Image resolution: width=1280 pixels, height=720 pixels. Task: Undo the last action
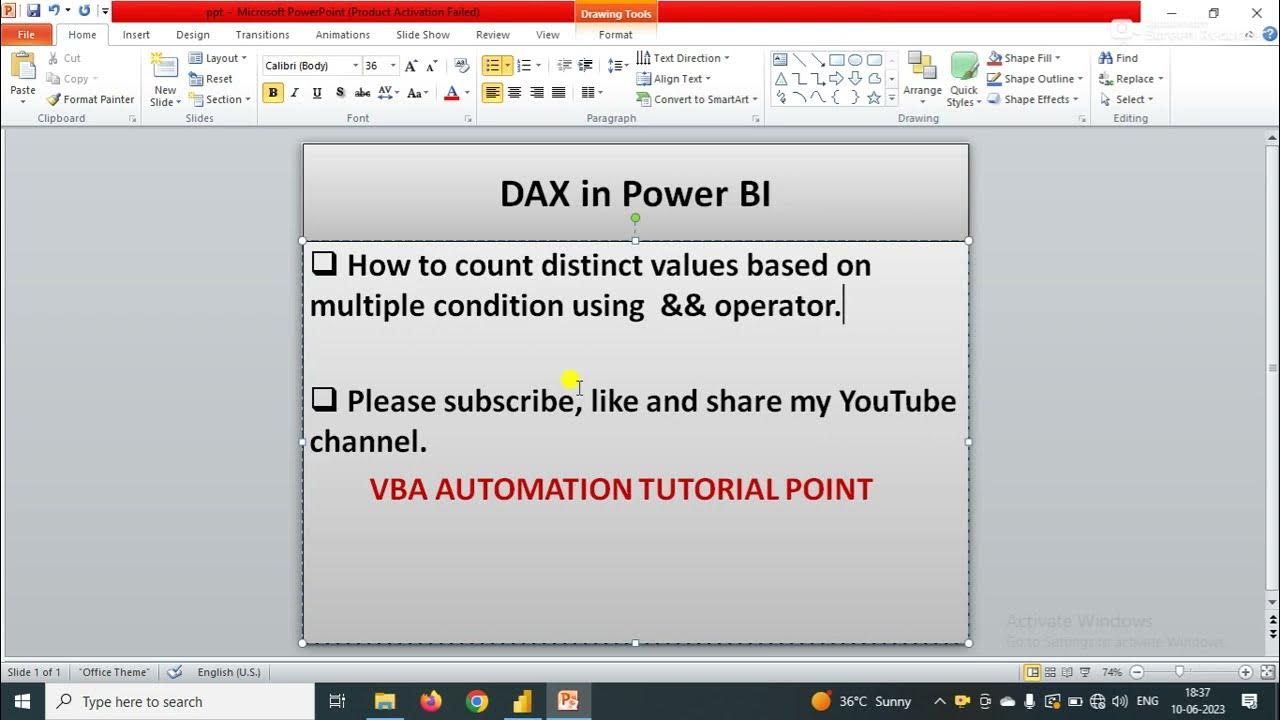pos(54,11)
